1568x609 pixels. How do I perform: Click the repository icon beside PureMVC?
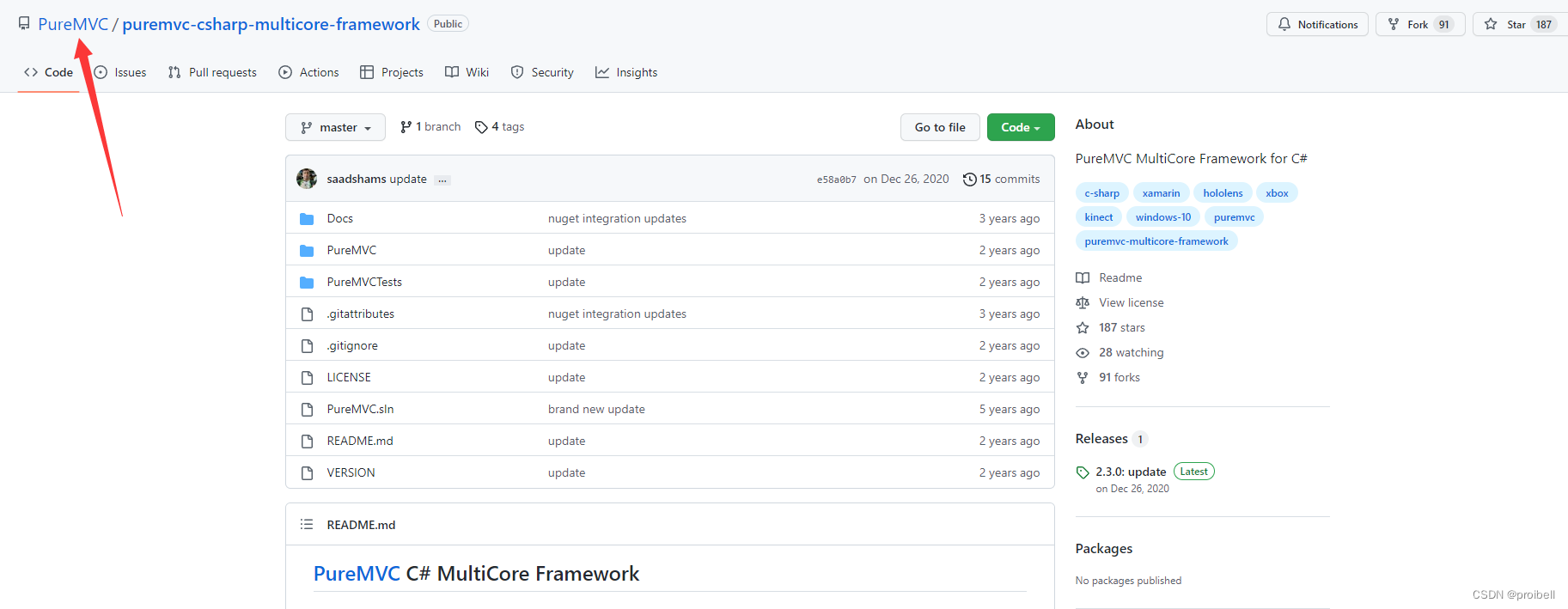coord(24,24)
